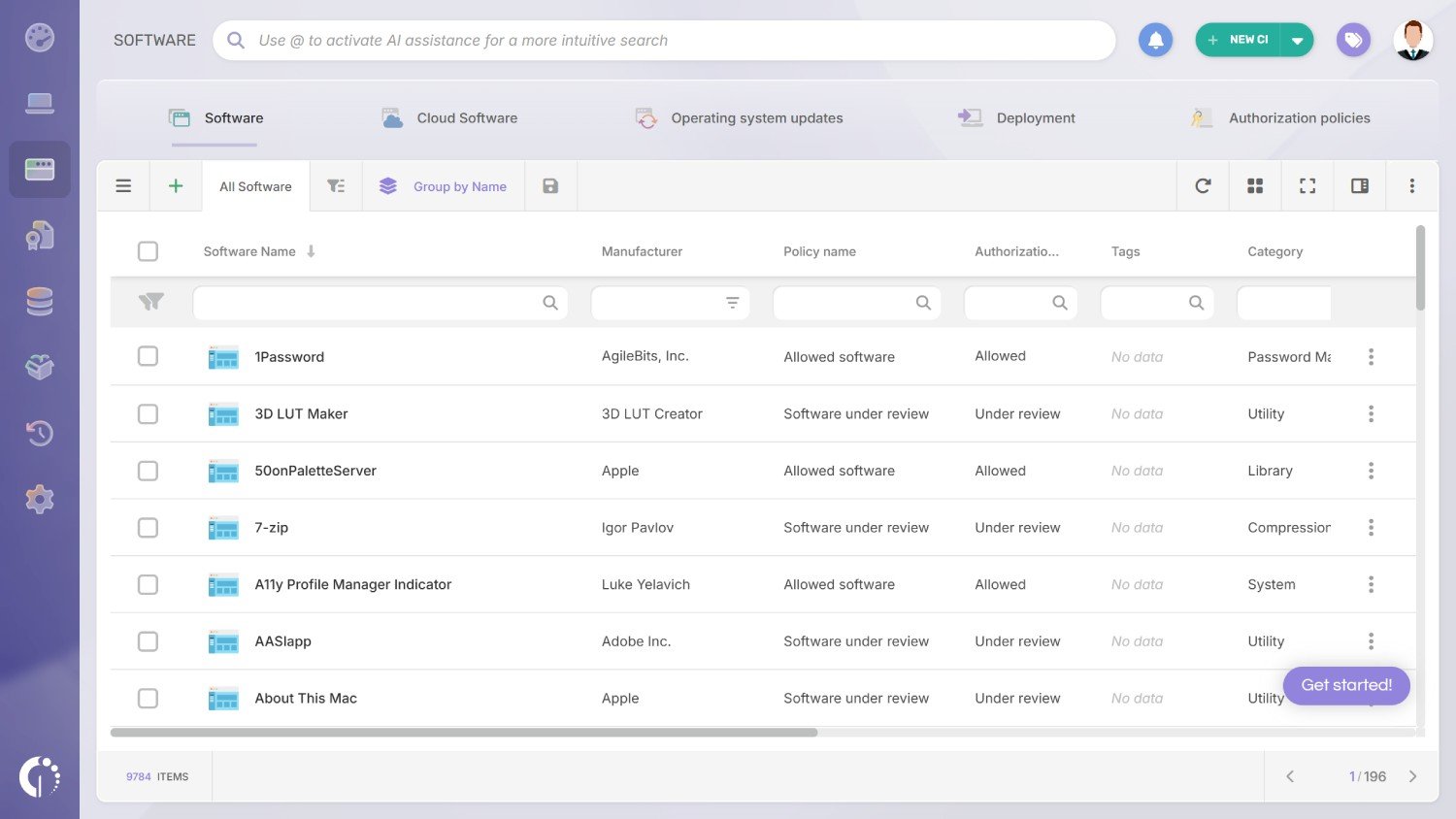Image resolution: width=1456 pixels, height=819 pixels.
Task: Save the current view with disk icon
Action: point(550,184)
